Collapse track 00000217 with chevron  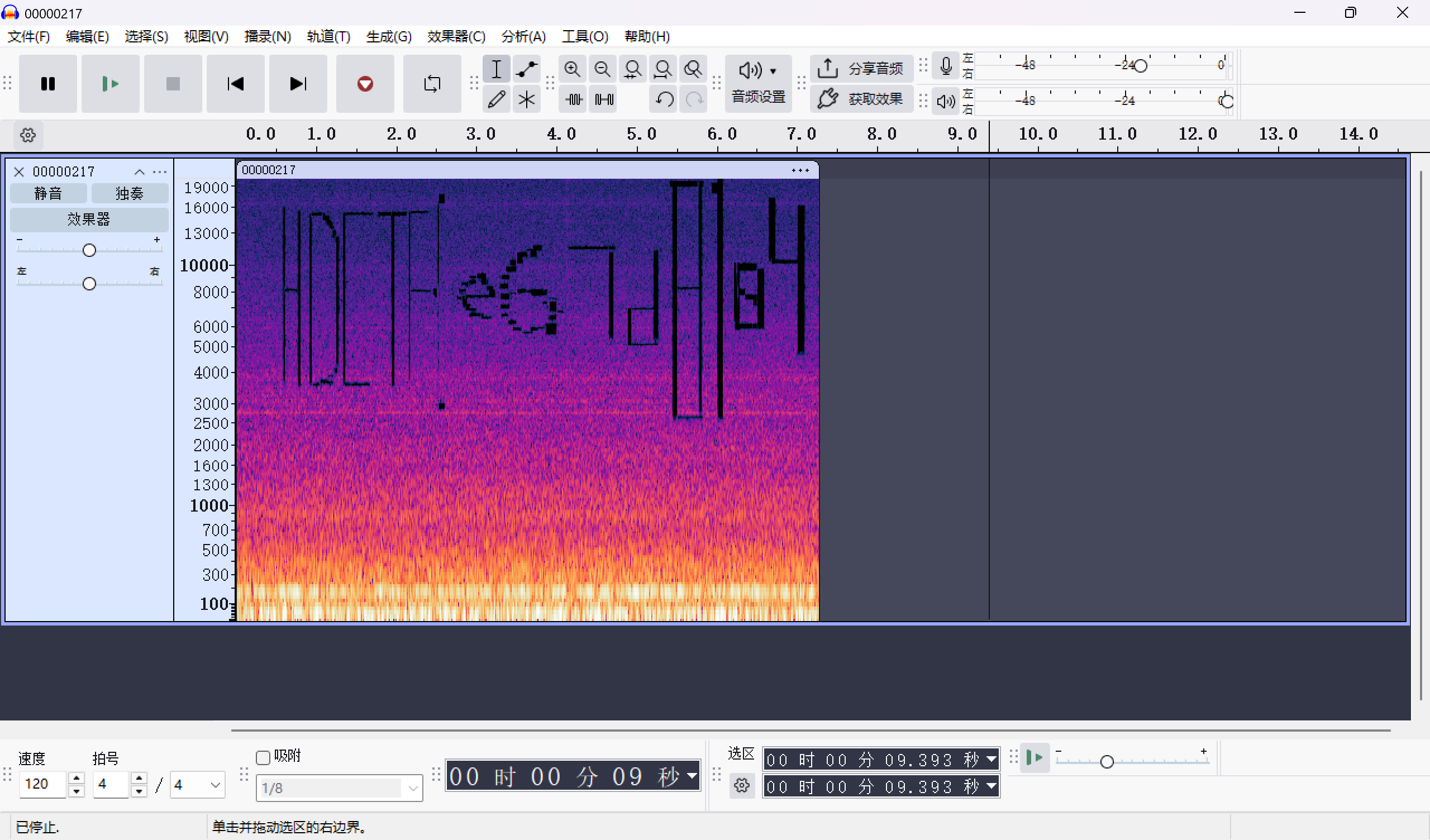tap(140, 171)
